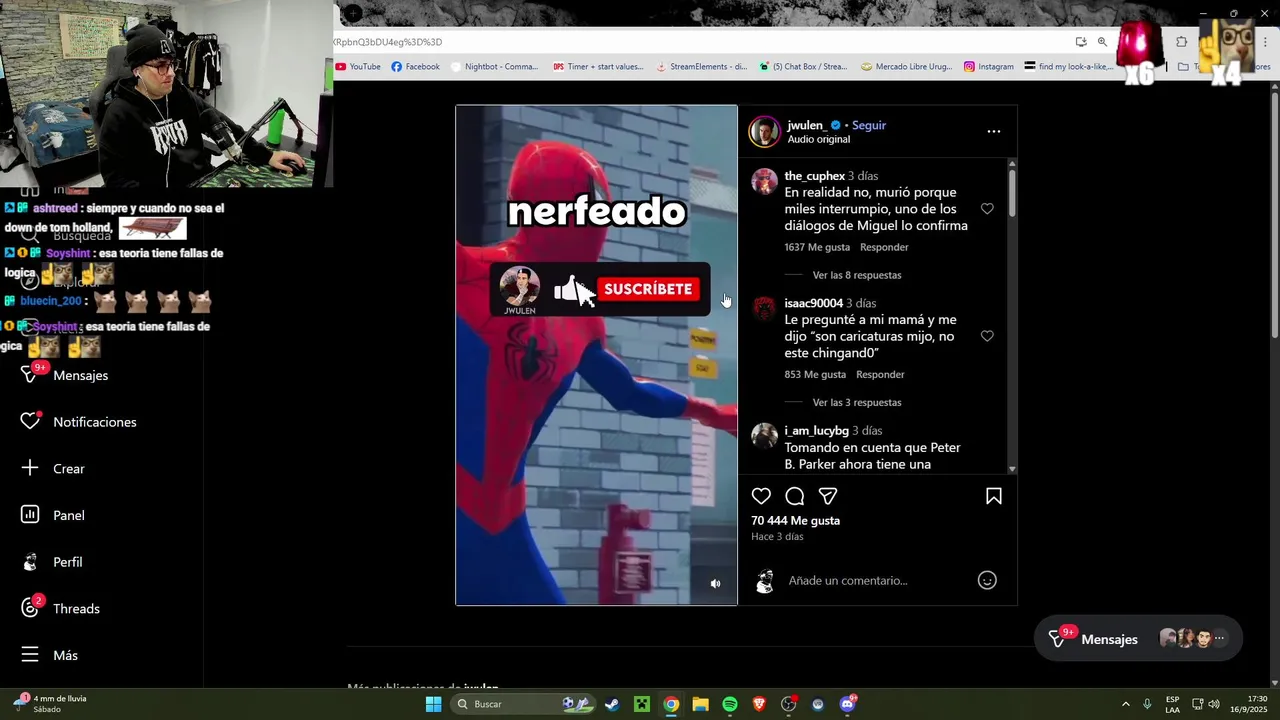Open the Facebook bookmark
Viewport: 1280px width, 720px height.
pos(415,67)
